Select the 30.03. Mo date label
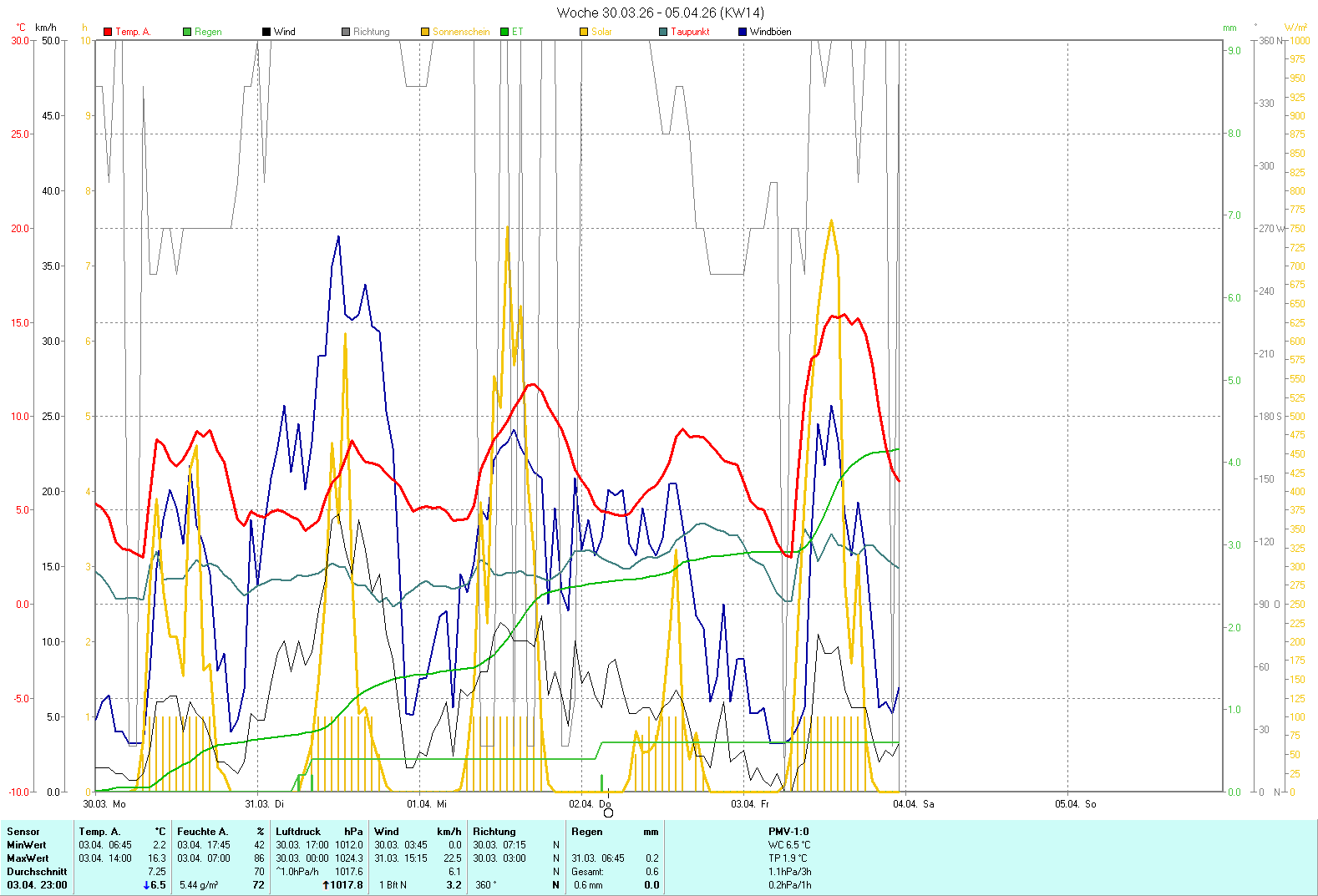The width and height of the screenshot is (1318, 896). pos(104,804)
